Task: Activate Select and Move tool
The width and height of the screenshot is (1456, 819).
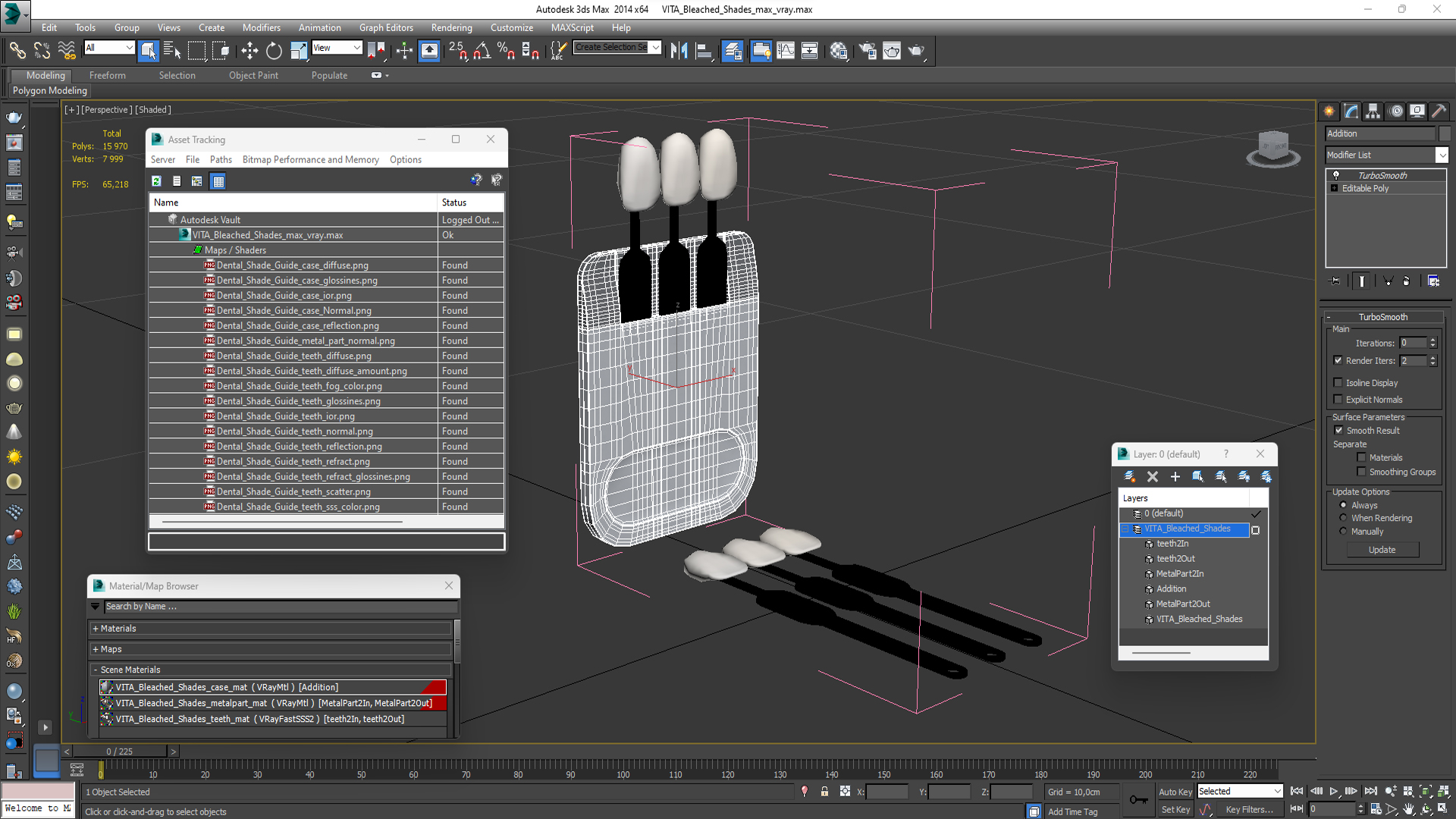Action: click(249, 51)
